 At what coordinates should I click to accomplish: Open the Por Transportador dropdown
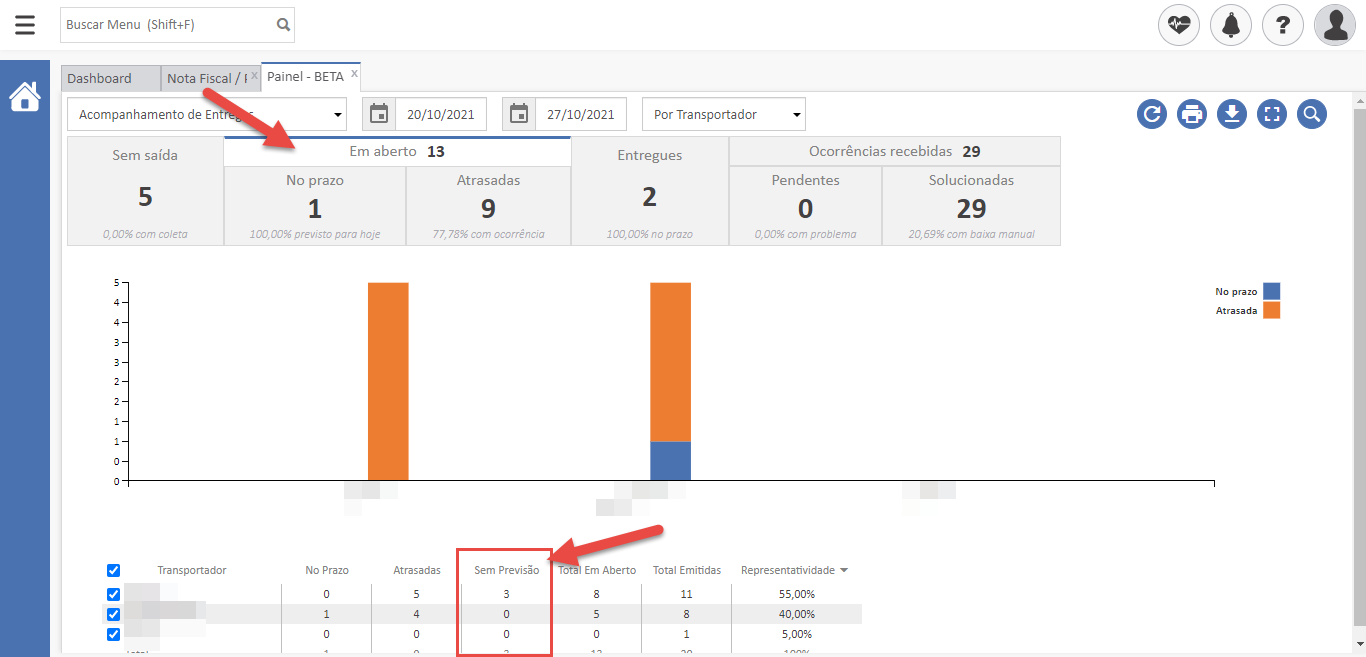point(724,115)
